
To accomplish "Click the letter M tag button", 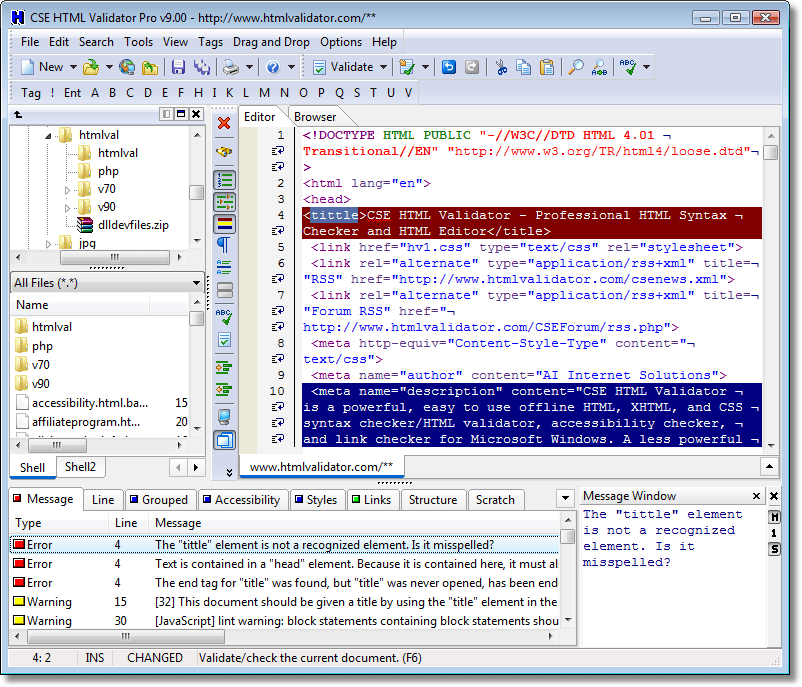I will tap(264, 93).
